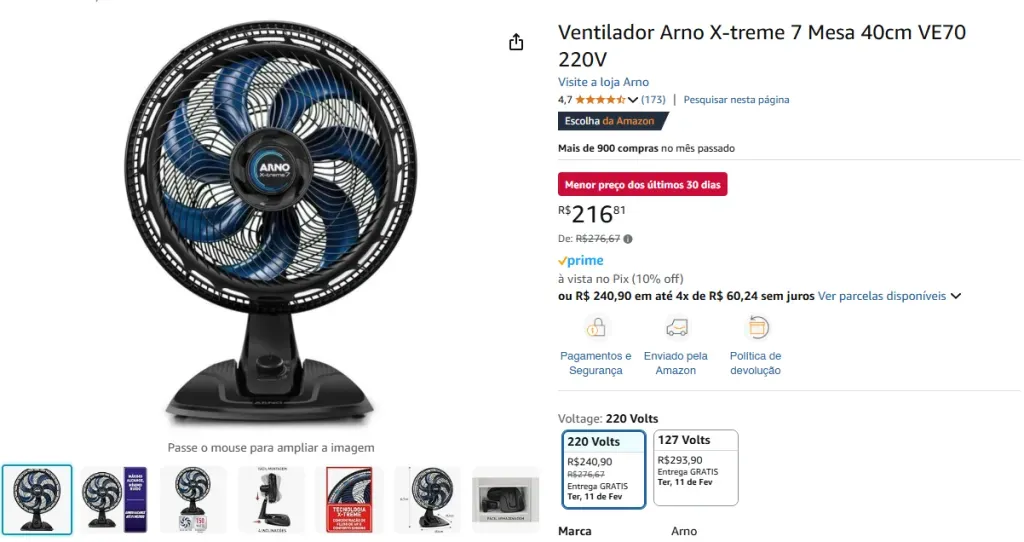
Task: Visit the Arno store link
Action: 603,82
